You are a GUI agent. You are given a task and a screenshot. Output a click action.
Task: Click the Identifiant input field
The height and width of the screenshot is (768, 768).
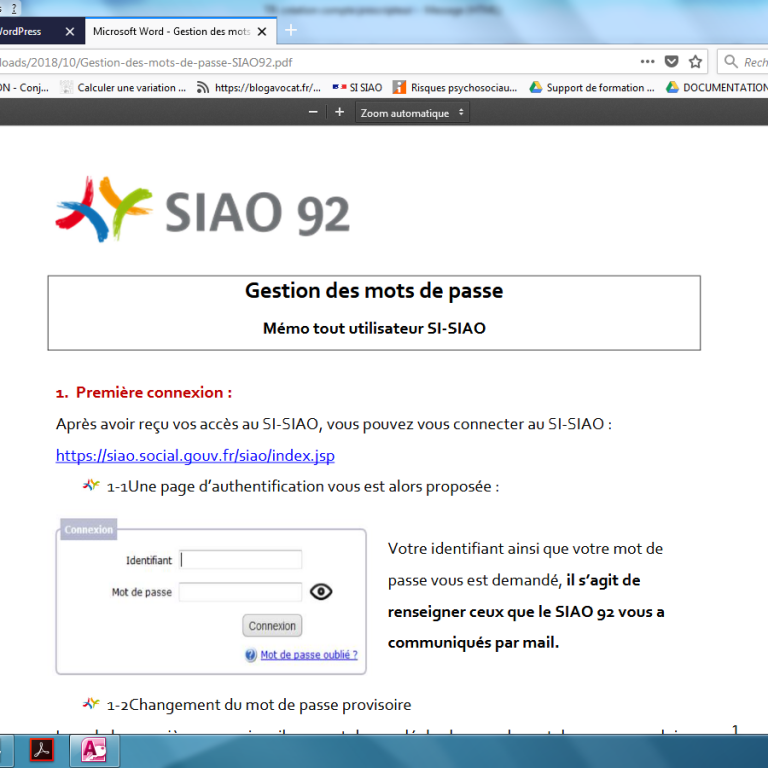pos(240,560)
